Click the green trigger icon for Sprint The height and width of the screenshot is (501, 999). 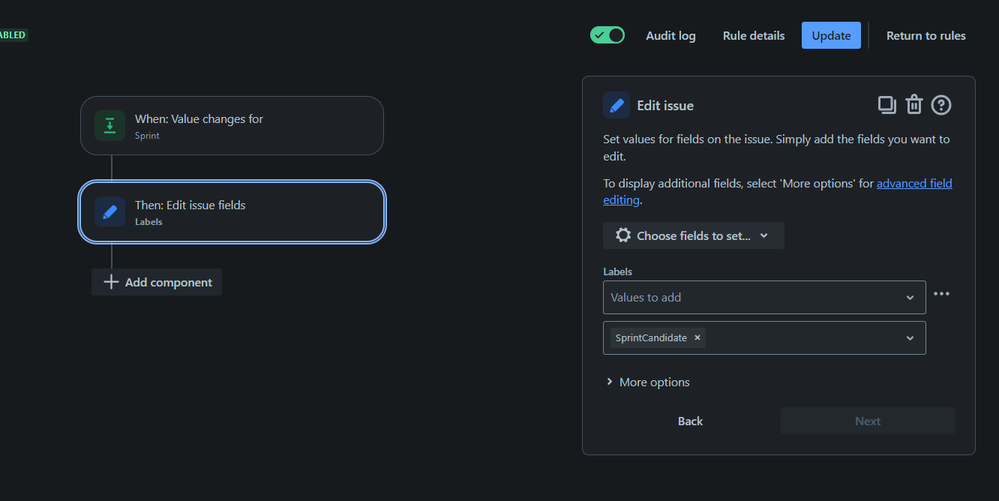110,126
